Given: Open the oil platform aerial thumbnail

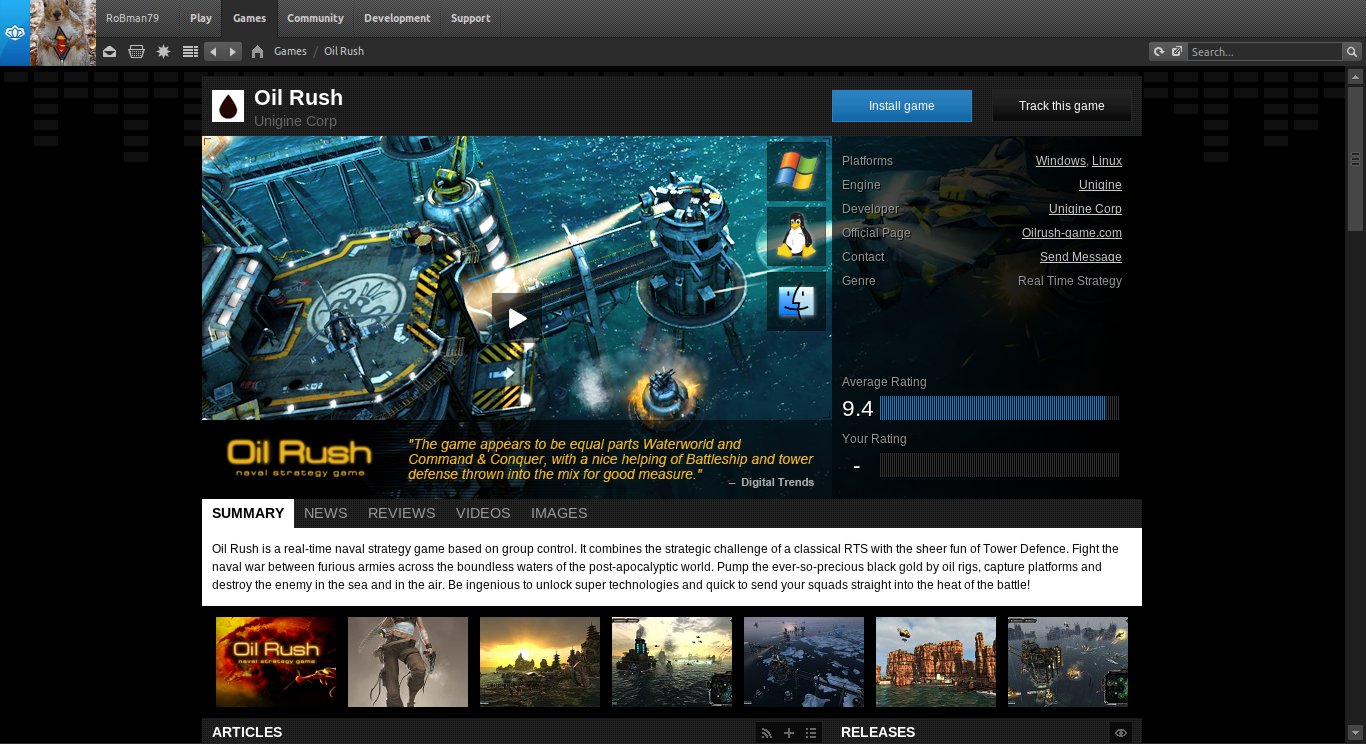Looking at the screenshot, I should 1068,662.
